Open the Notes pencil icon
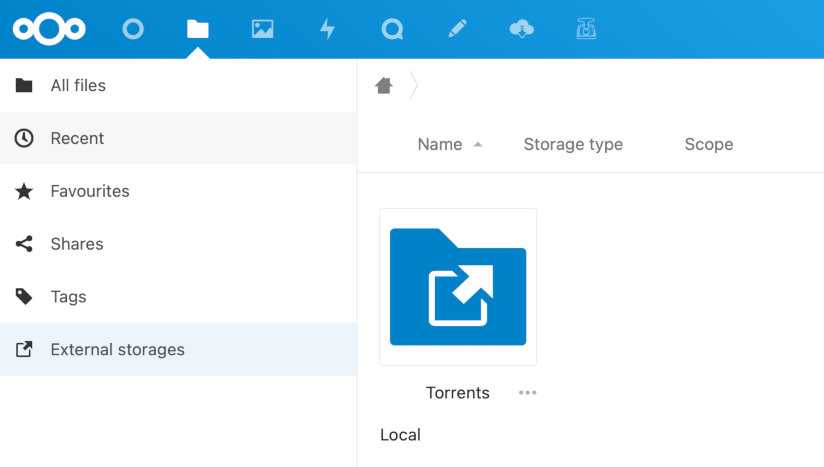Image resolution: width=824 pixels, height=467 pixels. [x=457, y=29]
